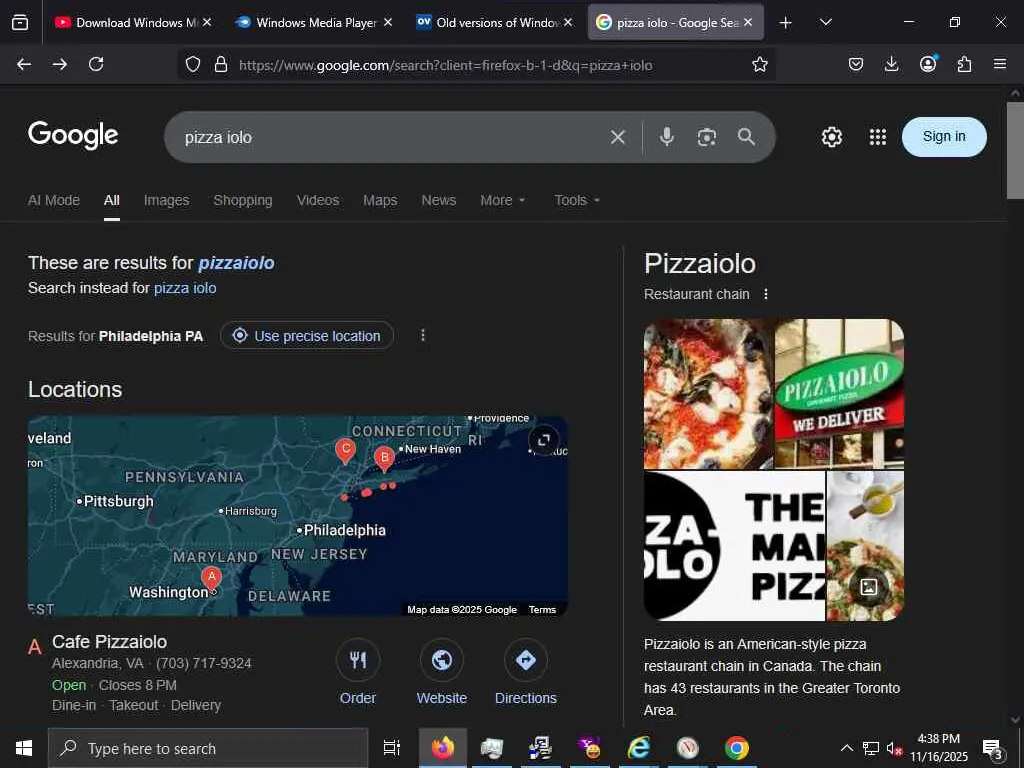Screen dimensions: 1024x768
Task: Expand the locations map to fullscreen
Action: [x=544, y=440]
